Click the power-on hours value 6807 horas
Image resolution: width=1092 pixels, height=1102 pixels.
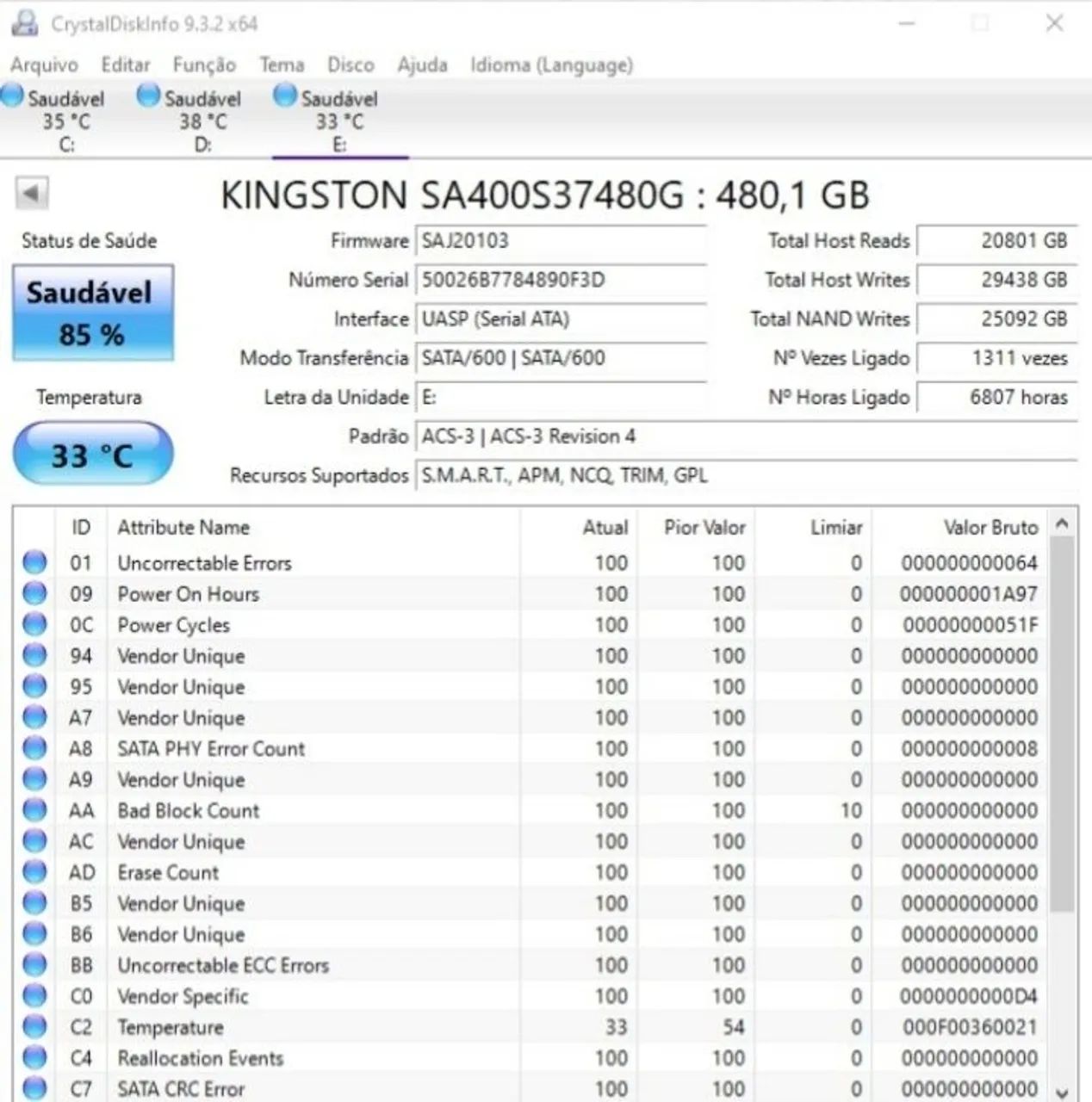(x=997, y=398)
